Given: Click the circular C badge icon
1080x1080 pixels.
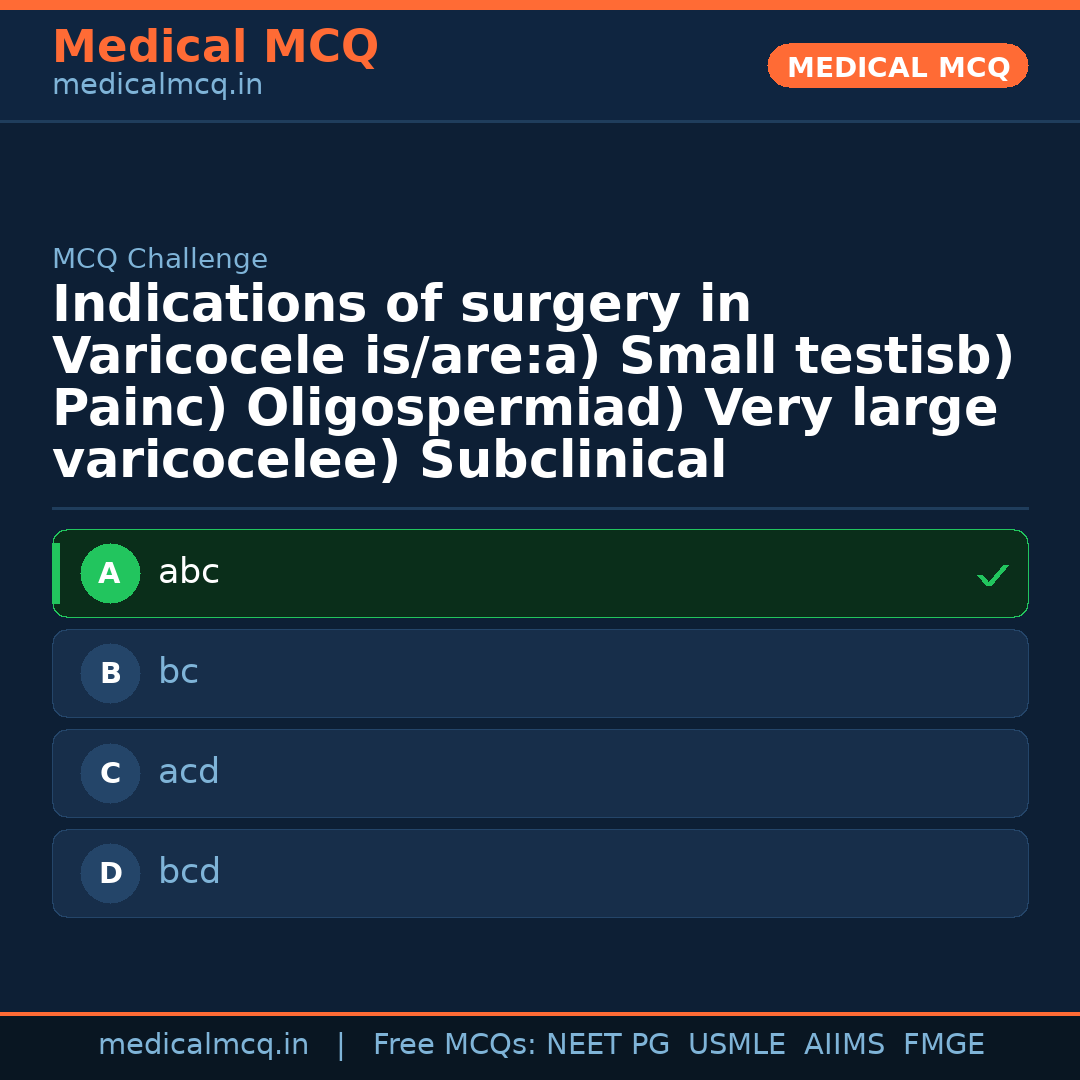Looking at the screenshot, I should 110,773.
